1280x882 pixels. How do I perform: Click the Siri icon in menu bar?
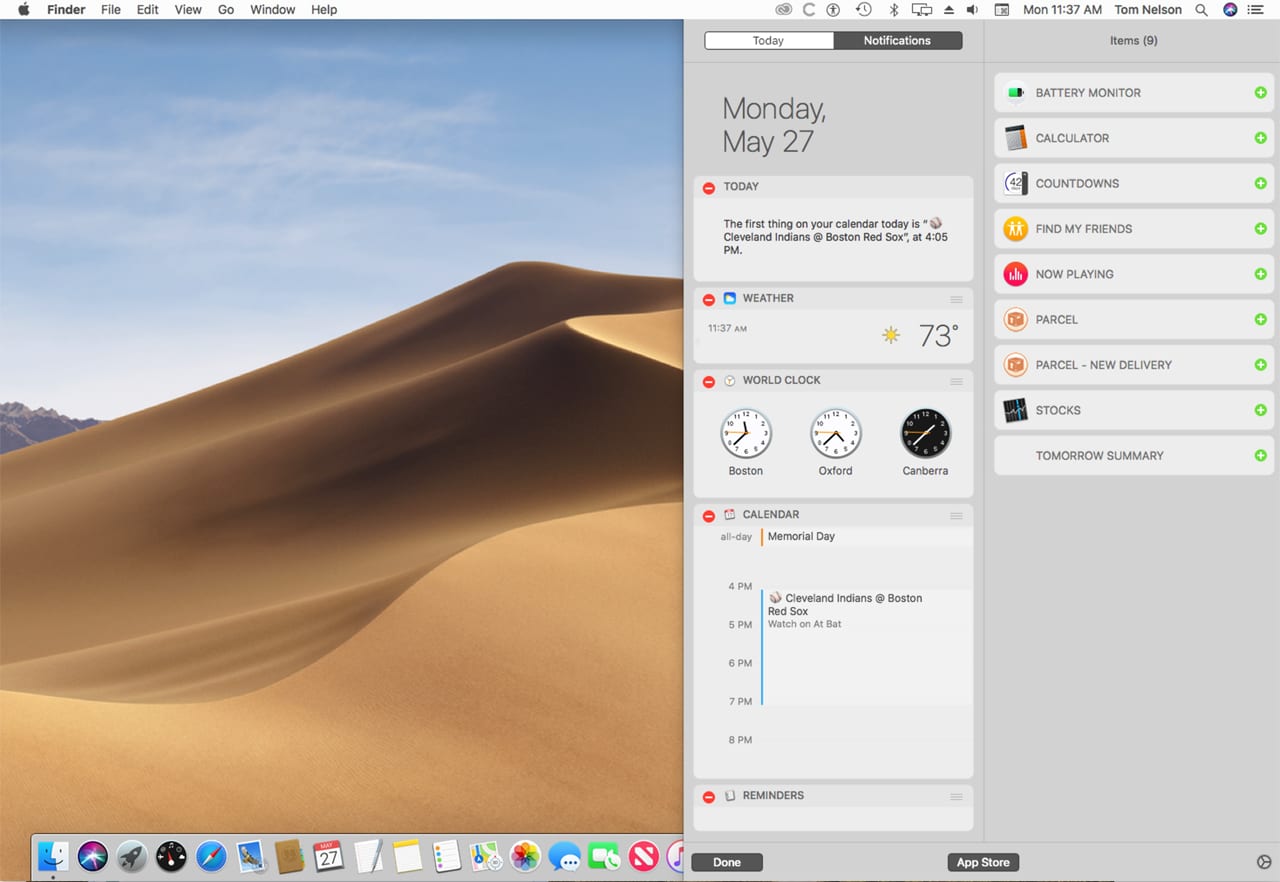click(x=1230, y=9)
